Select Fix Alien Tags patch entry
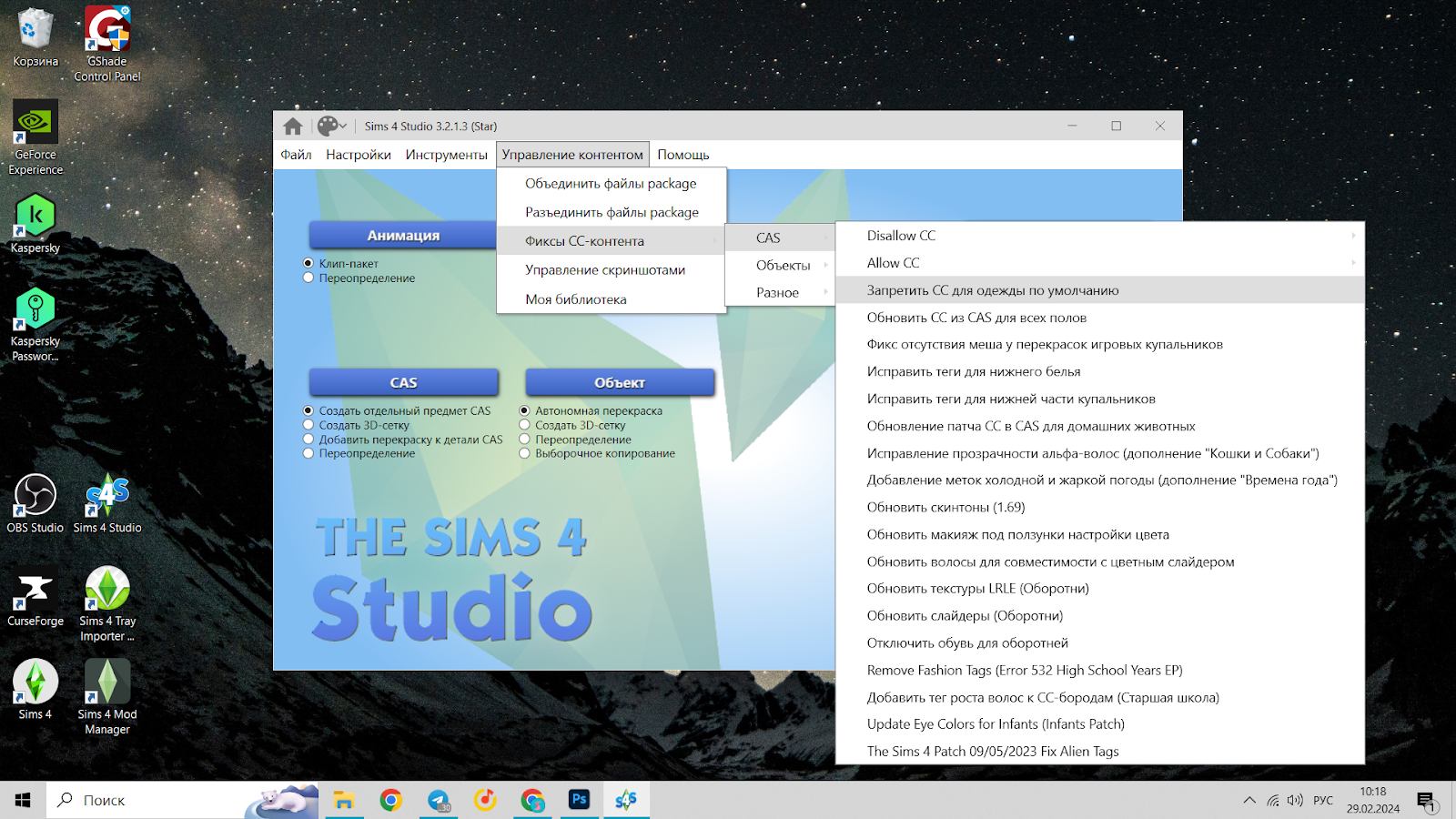This screenshot has height=819, width=1456. tap(1099, 752)
